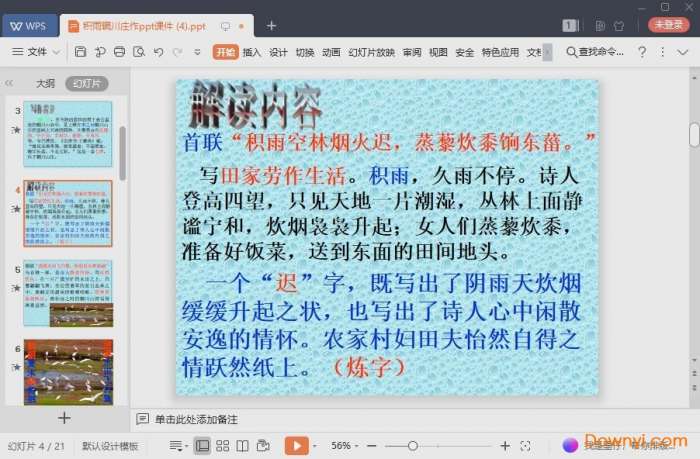Open the more options vertical dots menu

662,52
